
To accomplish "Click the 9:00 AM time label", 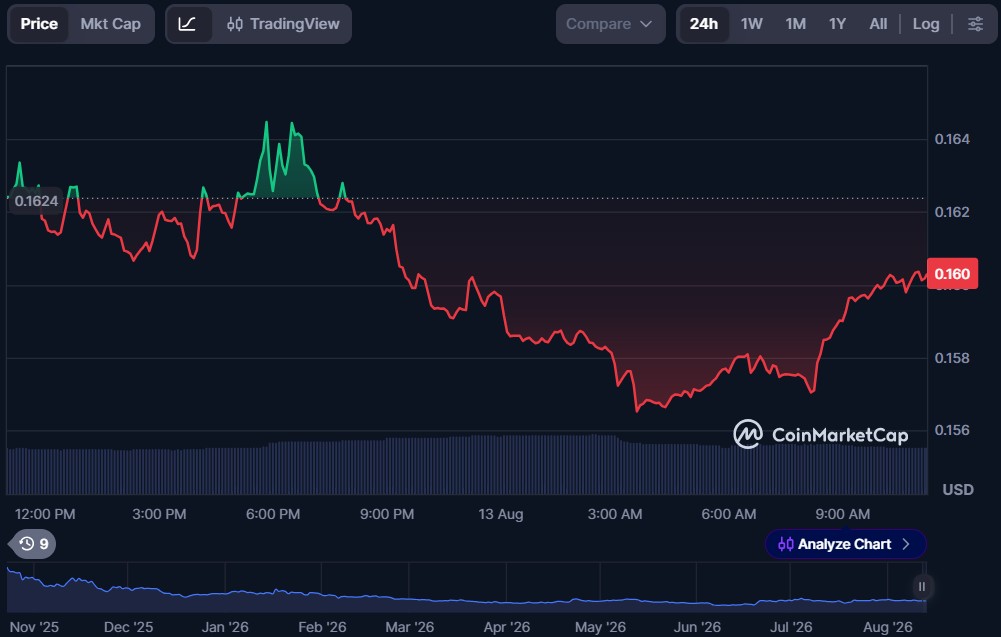I will click(x=842, y=514).
